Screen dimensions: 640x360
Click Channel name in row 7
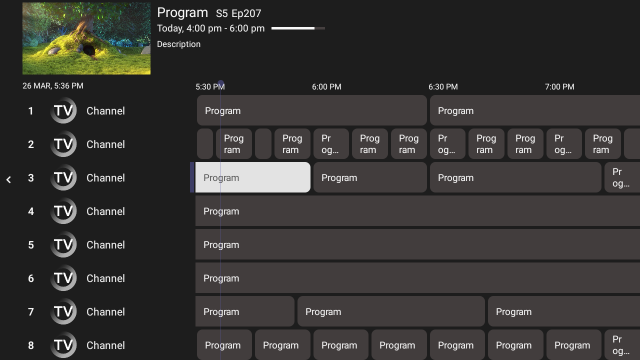tap(105, 311)
